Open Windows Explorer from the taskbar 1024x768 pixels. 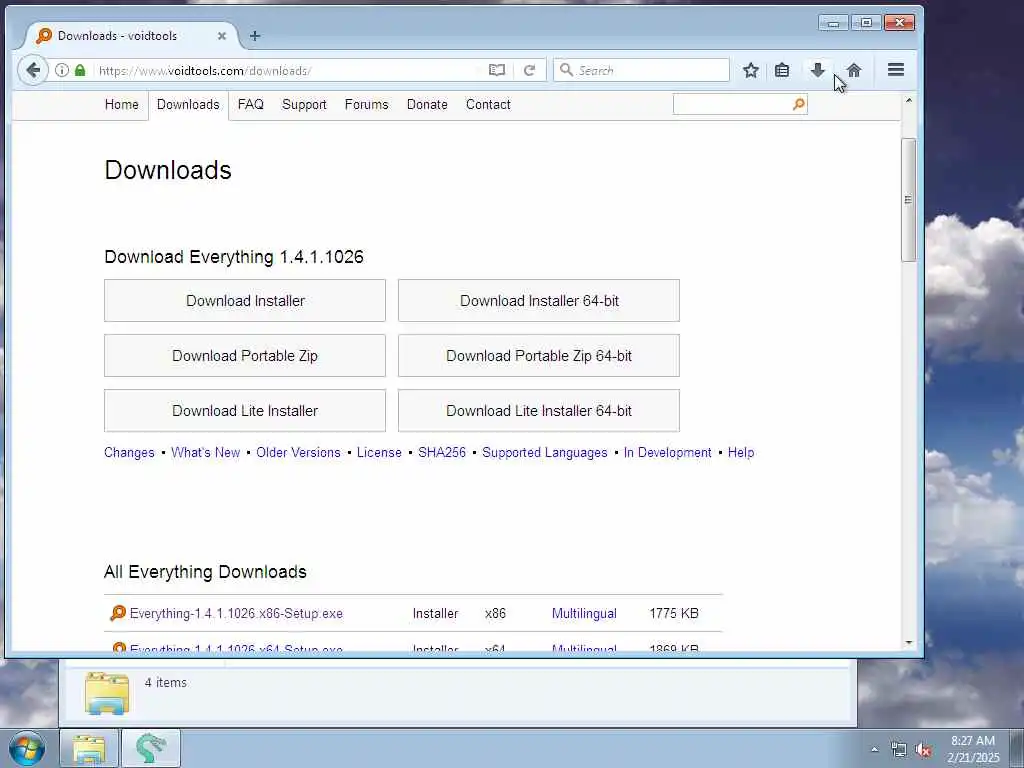pyautogui.click(x=89, y=748)
